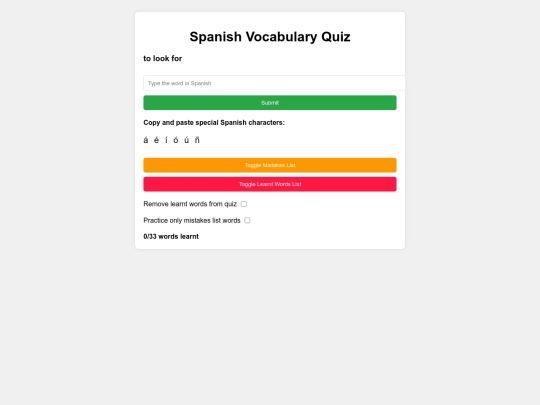
Task: Select the é accented character
Action: tap(156, 140)
